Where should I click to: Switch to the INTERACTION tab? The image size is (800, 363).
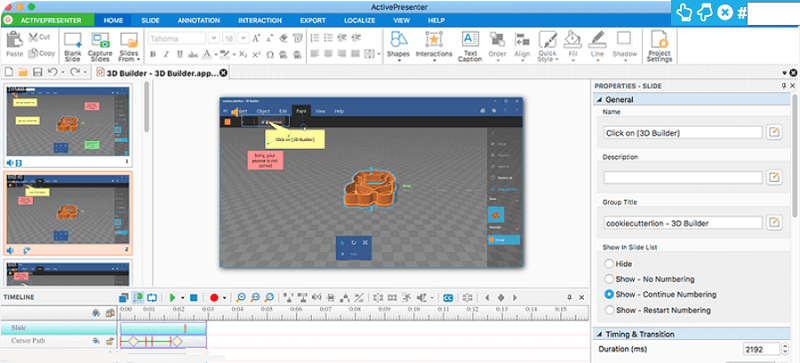tap(260, 20)
